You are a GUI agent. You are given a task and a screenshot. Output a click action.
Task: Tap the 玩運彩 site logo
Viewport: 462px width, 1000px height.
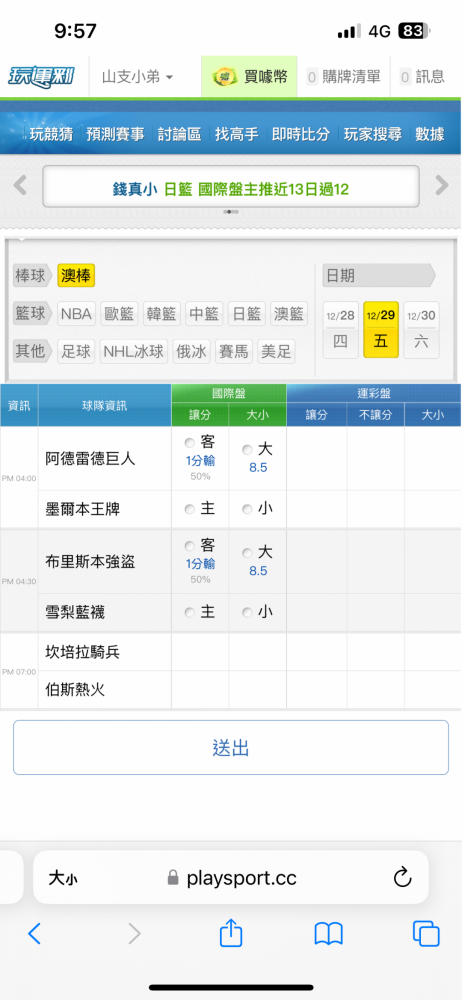pos(41,77)
